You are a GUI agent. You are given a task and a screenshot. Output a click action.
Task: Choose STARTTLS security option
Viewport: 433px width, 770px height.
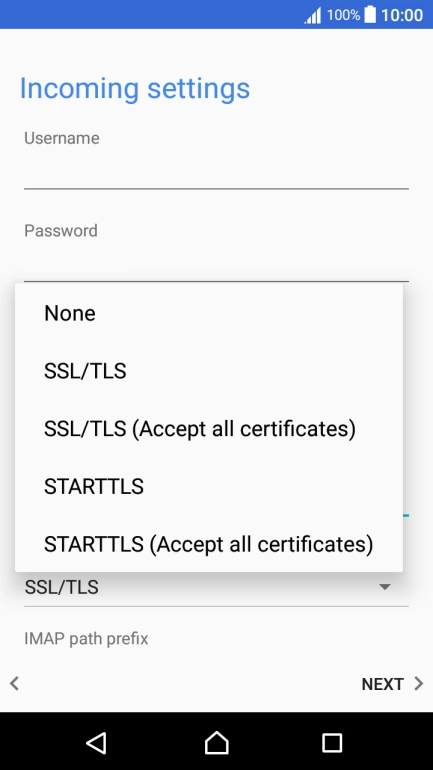[x=209, y=487]
